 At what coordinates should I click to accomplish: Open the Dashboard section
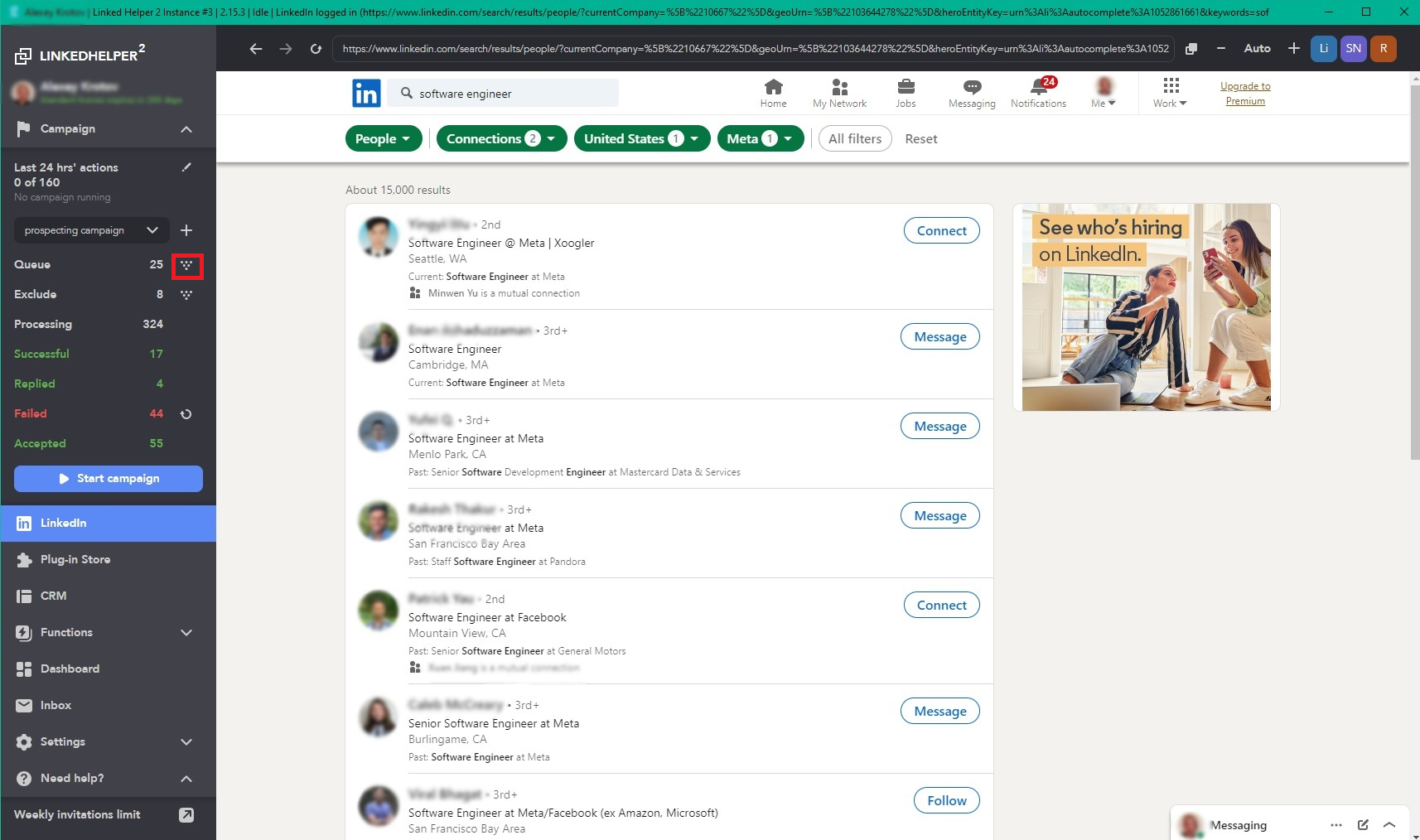coord(109,669)
